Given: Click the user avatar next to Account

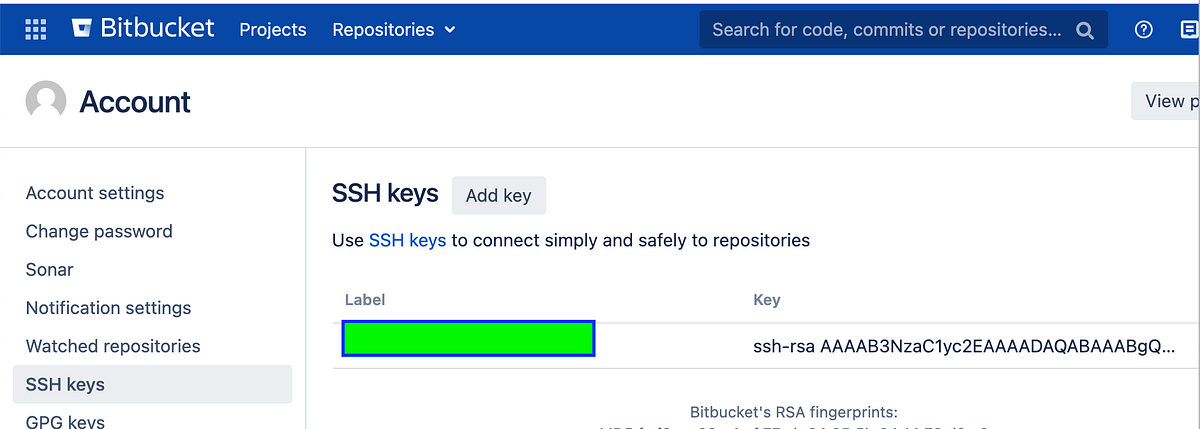Looking at the screenshot, I should (x=46, y=101).
